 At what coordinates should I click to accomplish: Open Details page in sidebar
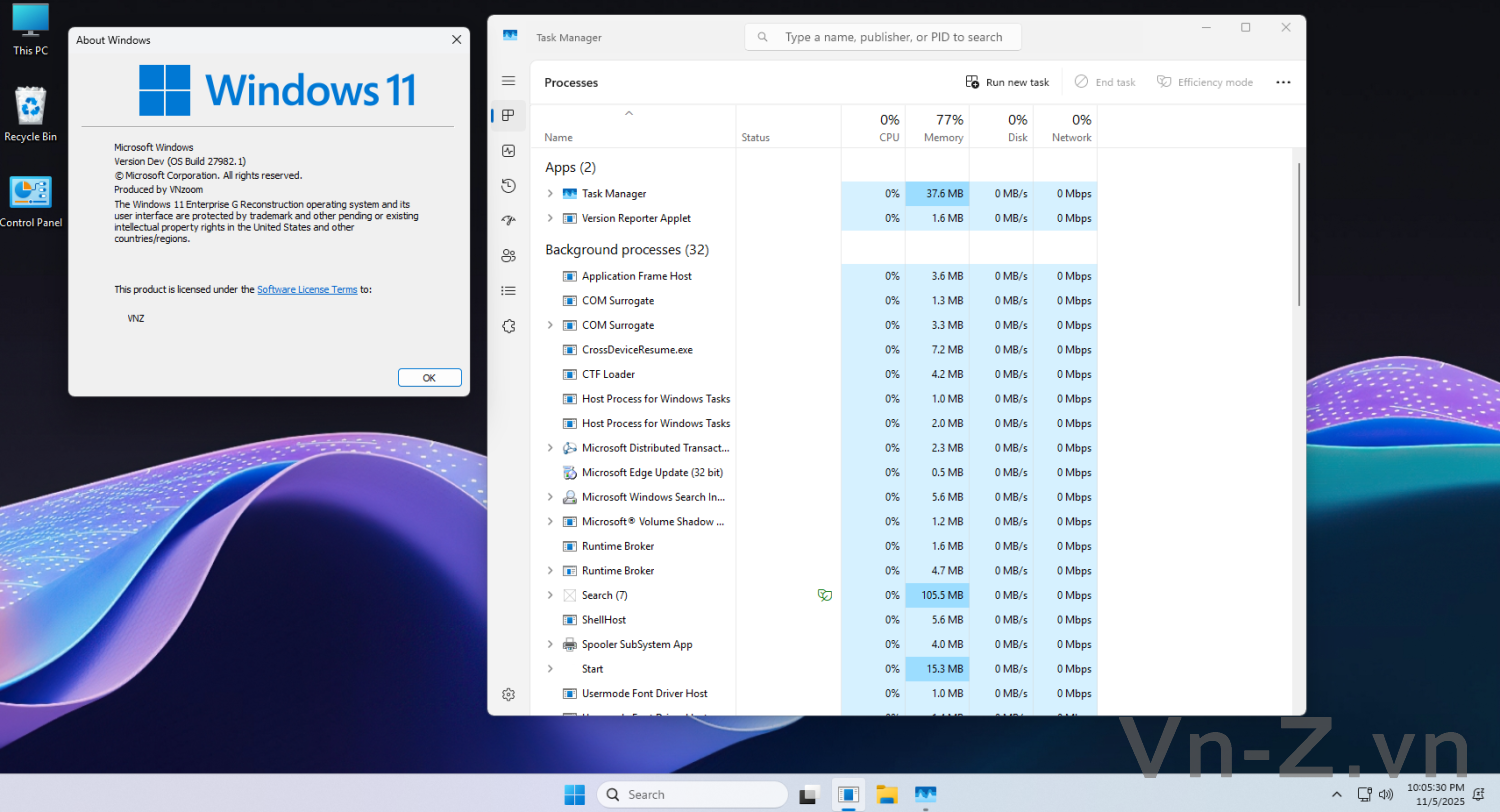(x=508, y=291)
